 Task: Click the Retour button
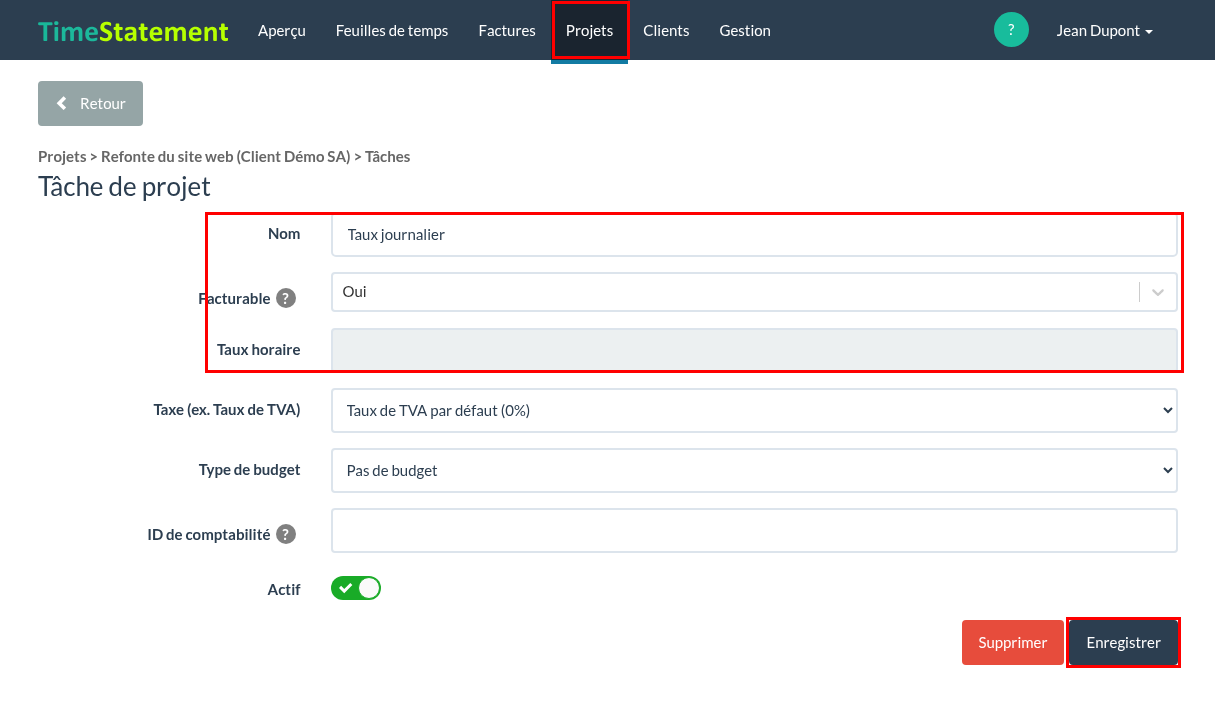(x=90, y=103)
